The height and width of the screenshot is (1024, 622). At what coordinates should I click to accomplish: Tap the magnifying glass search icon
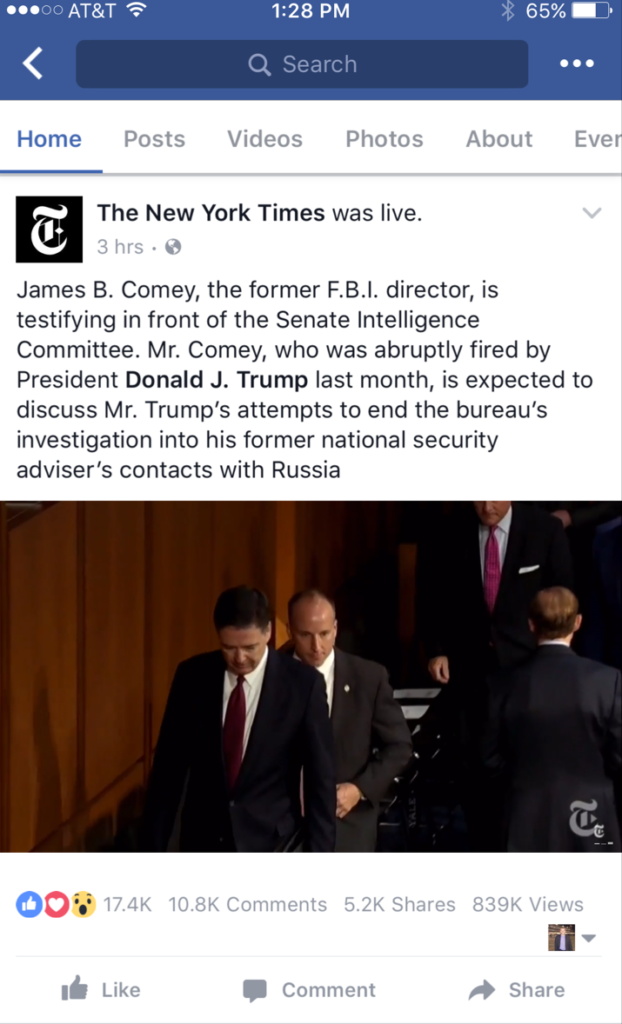coord(259,65)
